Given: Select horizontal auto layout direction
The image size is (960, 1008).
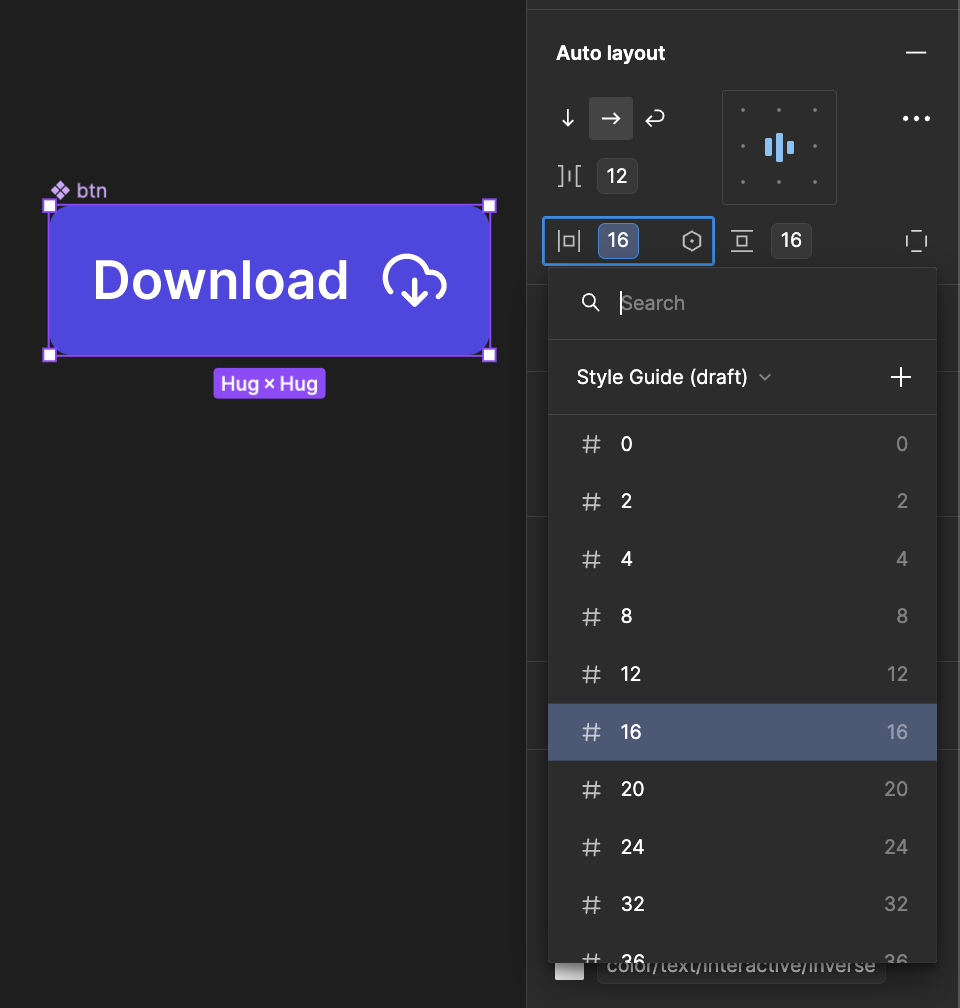Looking at the screenshot, I should (x=611, y=118).
